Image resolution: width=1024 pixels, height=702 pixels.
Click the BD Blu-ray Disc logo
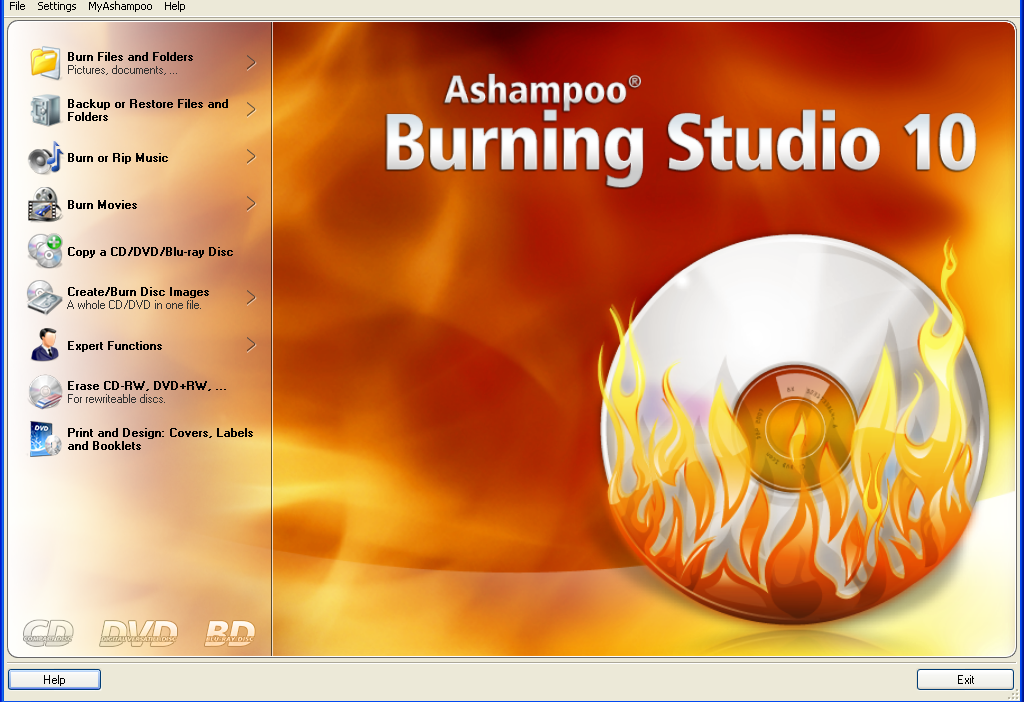(229, 632)
